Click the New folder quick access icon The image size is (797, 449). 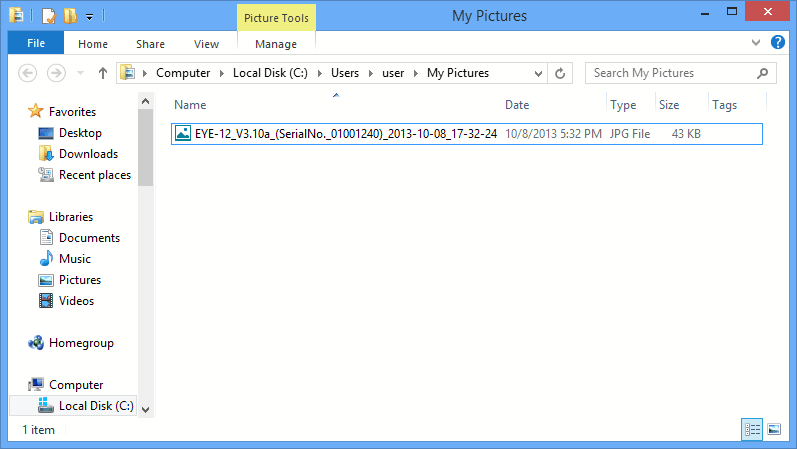(x=71, y=16)
